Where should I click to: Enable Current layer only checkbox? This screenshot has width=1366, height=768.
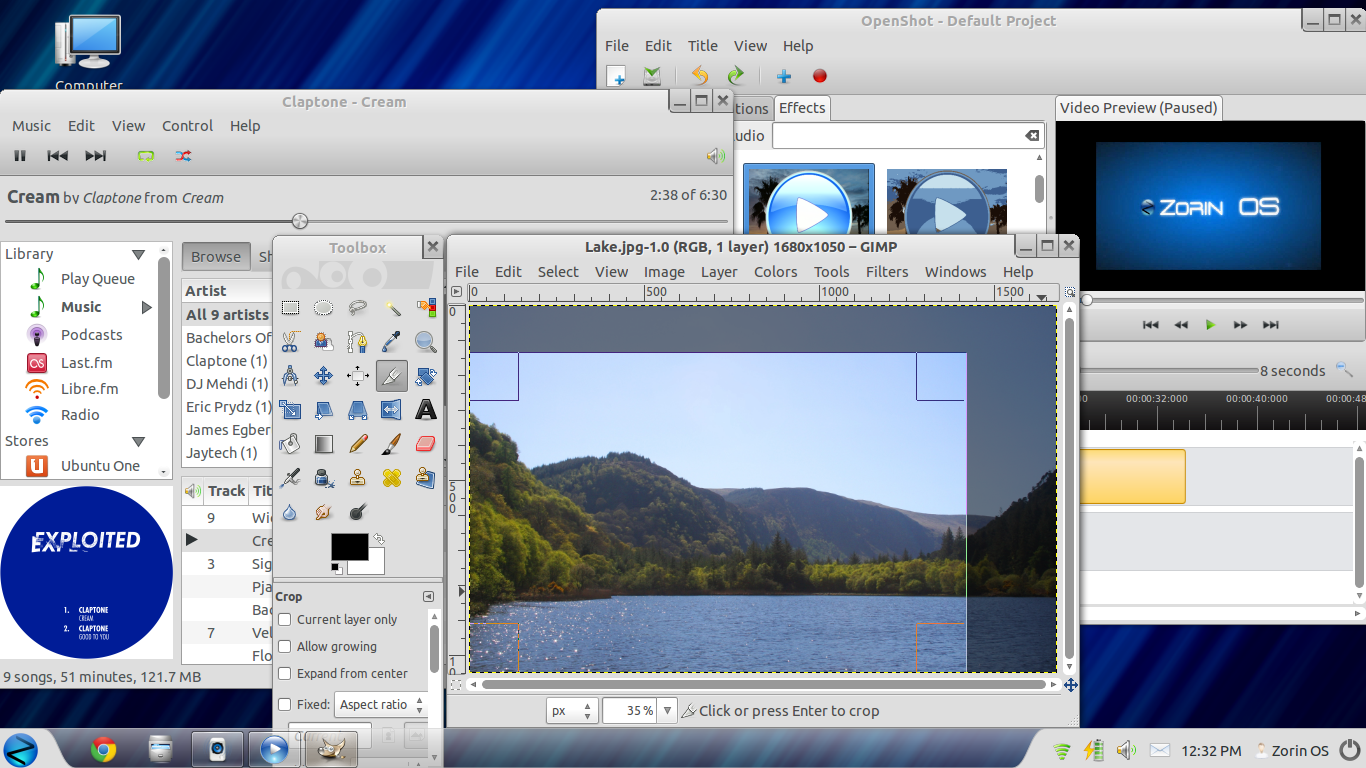pos(285,620)
